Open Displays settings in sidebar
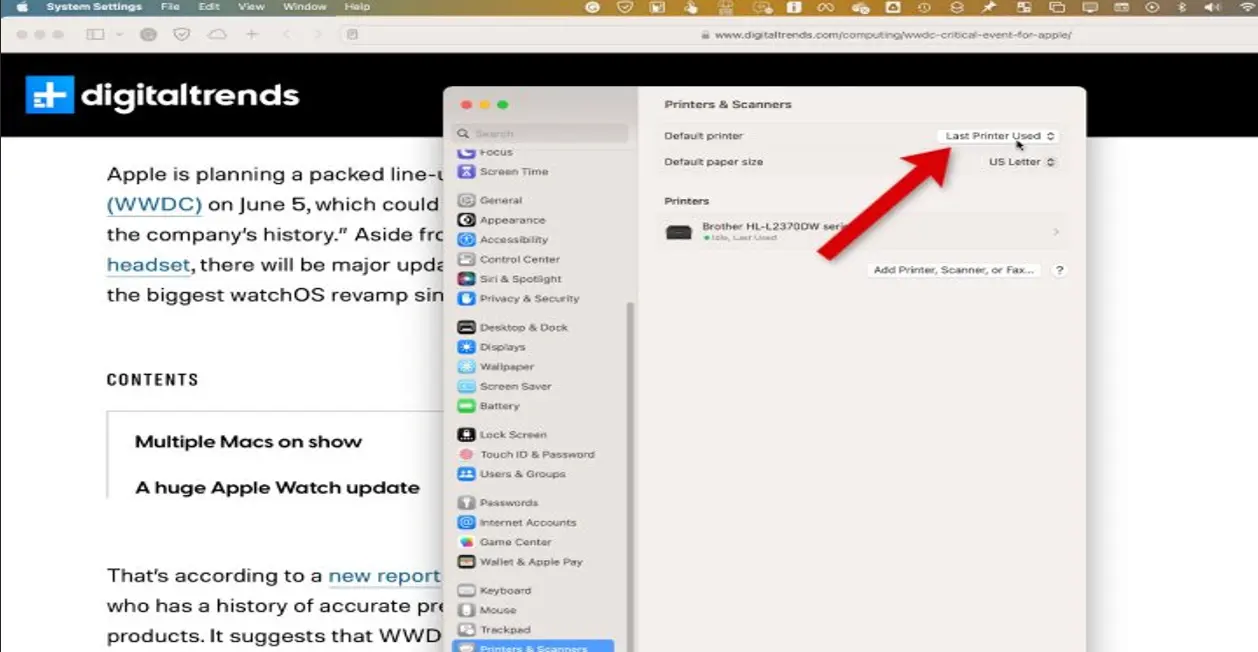 coord(501,347)
